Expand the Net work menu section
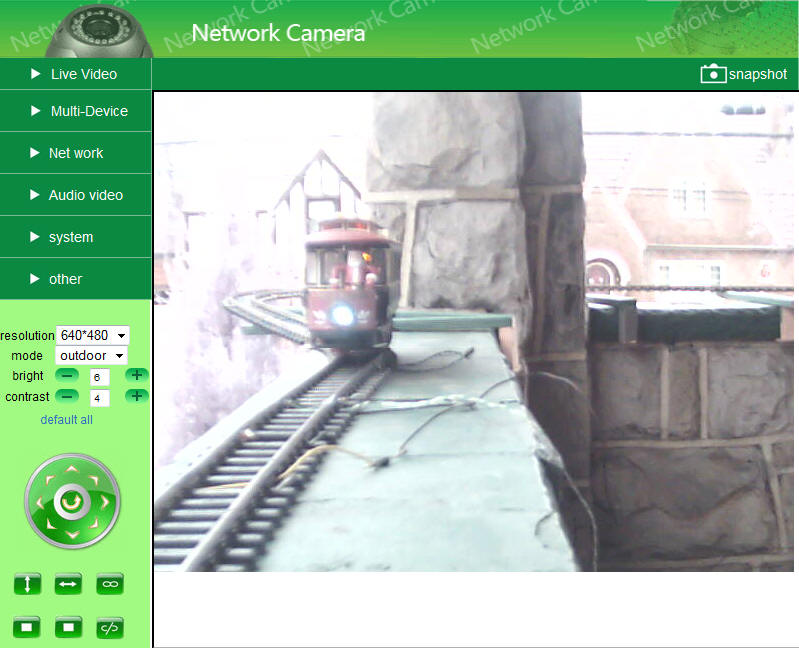This screenshot has height=648, width=799. tap(76, 153)
